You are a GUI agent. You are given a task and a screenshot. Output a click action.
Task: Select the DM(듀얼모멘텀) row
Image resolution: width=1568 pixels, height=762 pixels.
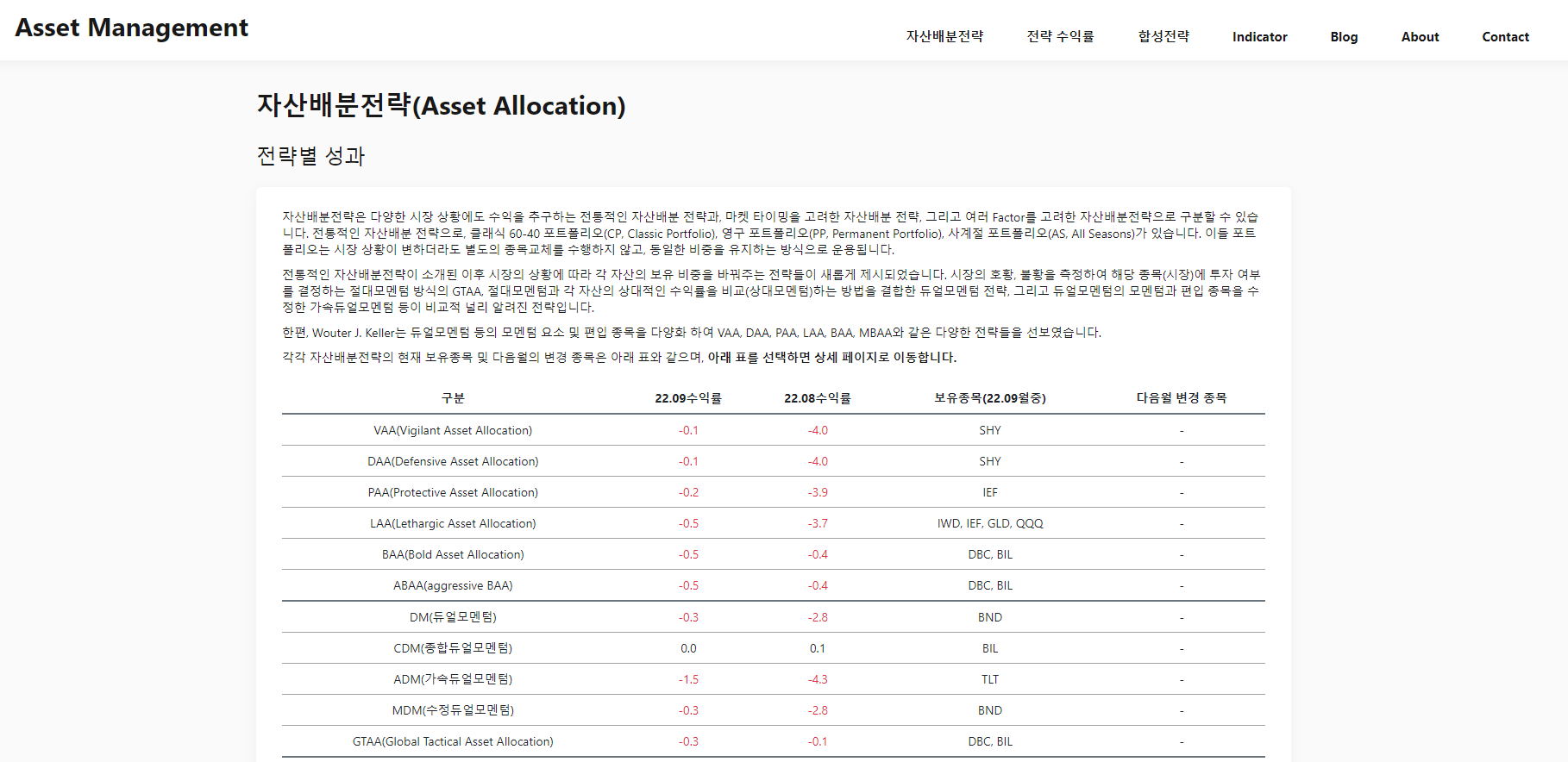click(773, 617)
